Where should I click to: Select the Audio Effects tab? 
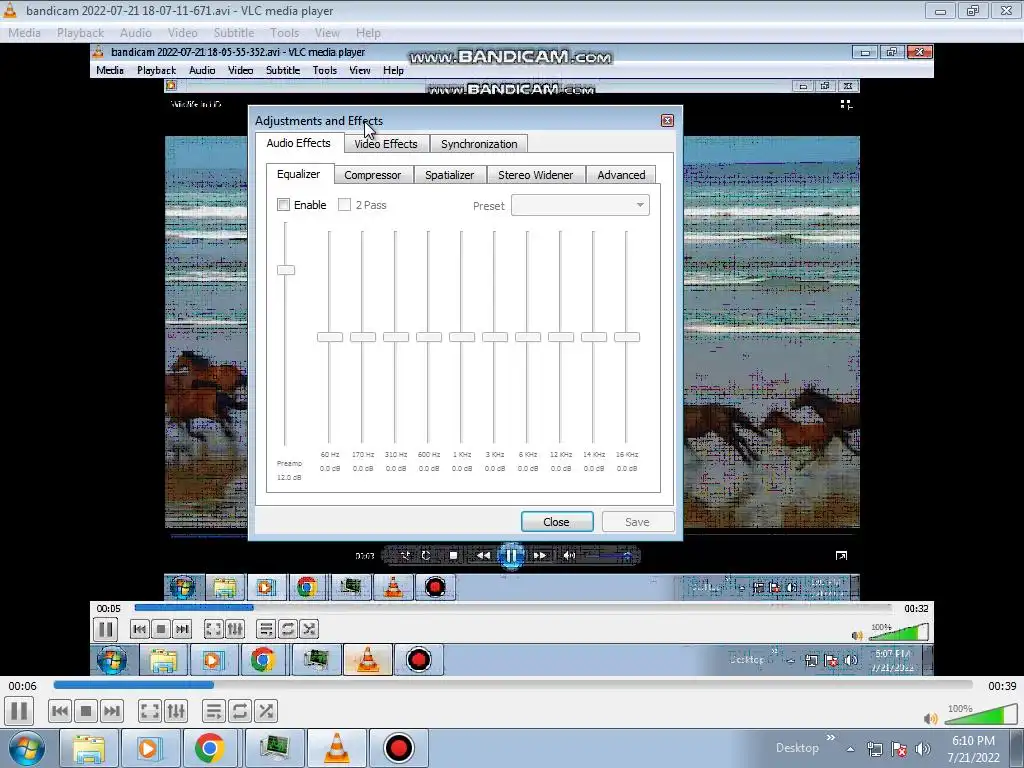point(298,143)
